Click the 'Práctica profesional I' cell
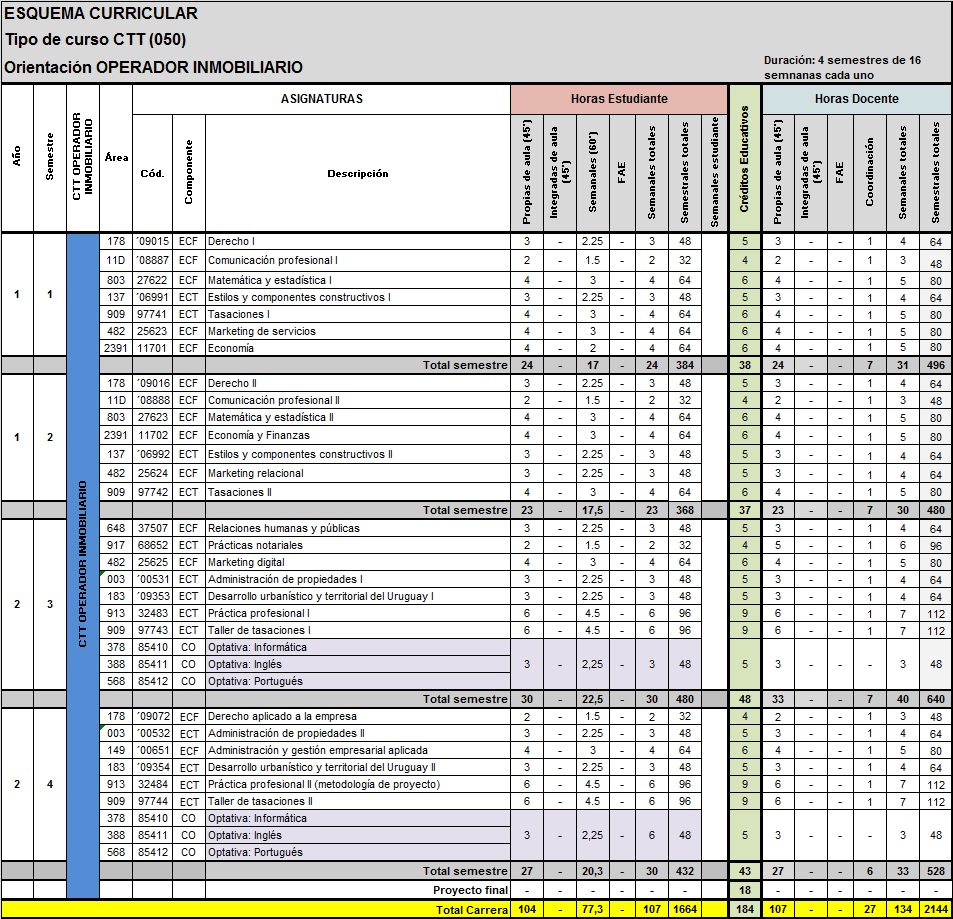The image size is (953, 919). pyautogui.click(x=357, y=613)
